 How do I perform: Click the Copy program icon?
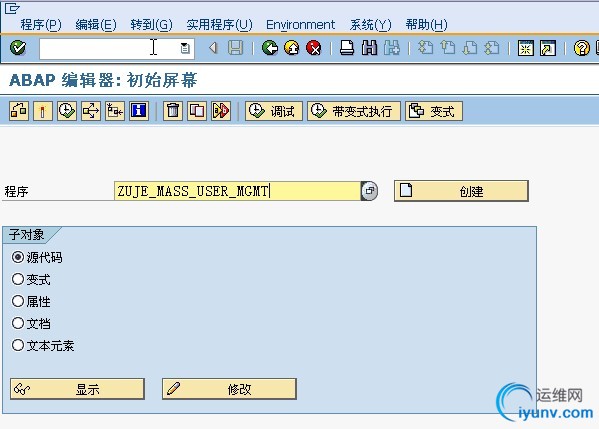point(197,111)
